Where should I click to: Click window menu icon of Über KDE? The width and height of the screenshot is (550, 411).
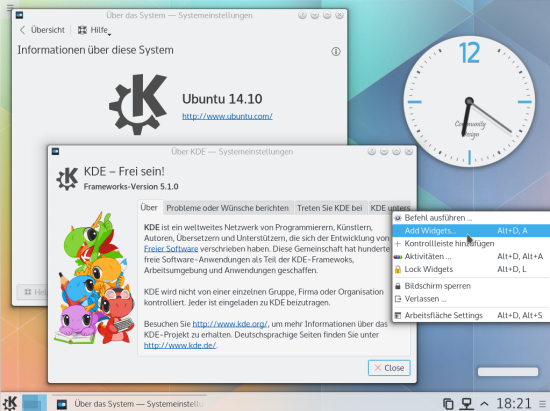[x=55, y=151]
